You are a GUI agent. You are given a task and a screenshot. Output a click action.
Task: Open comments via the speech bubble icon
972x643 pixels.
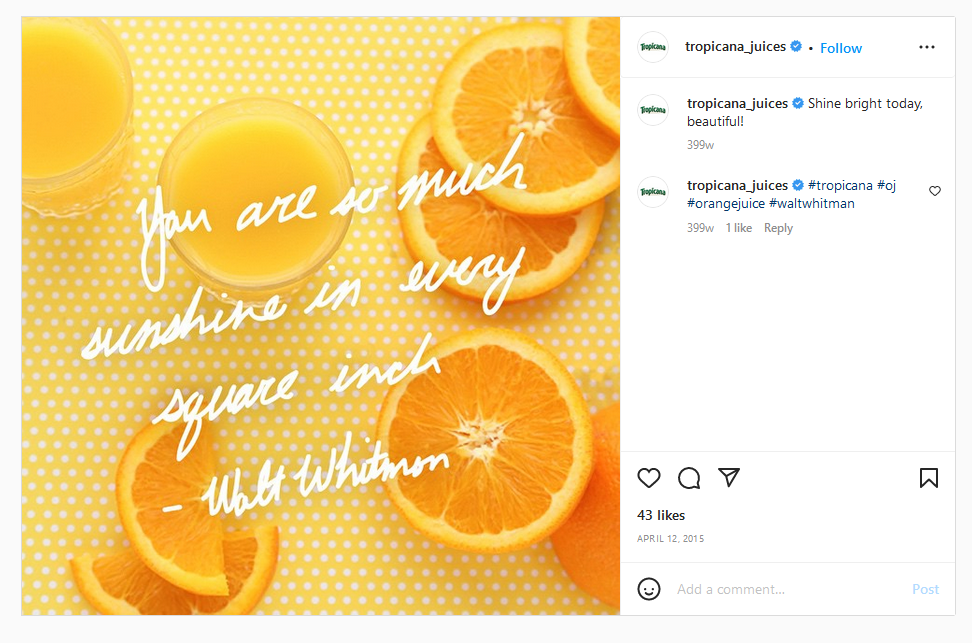click(x=689, y=478)
